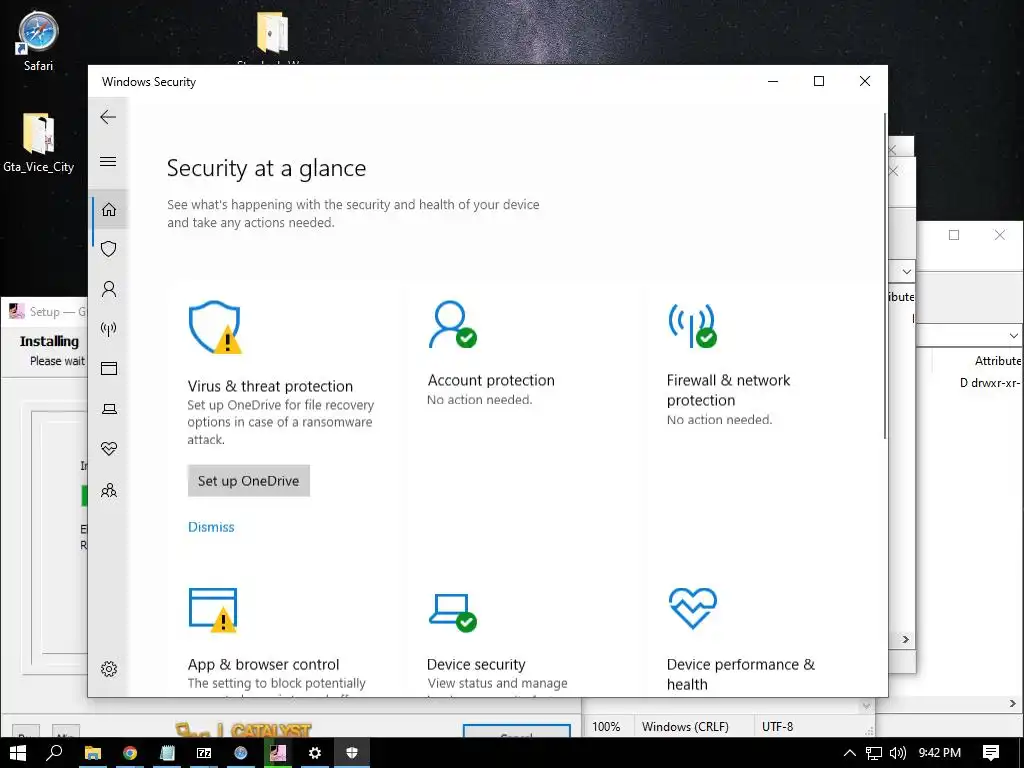Open Virus & threat protection shield in sidebar

click(x=109, y=249)
